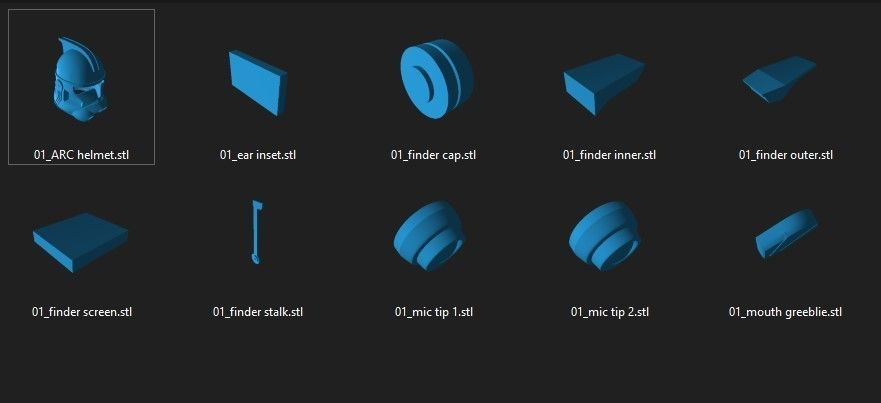The height and width of the screenshot is (403, 881).
Task: Select the 01_finder outer.stl filename
Action: coord(785,155)
